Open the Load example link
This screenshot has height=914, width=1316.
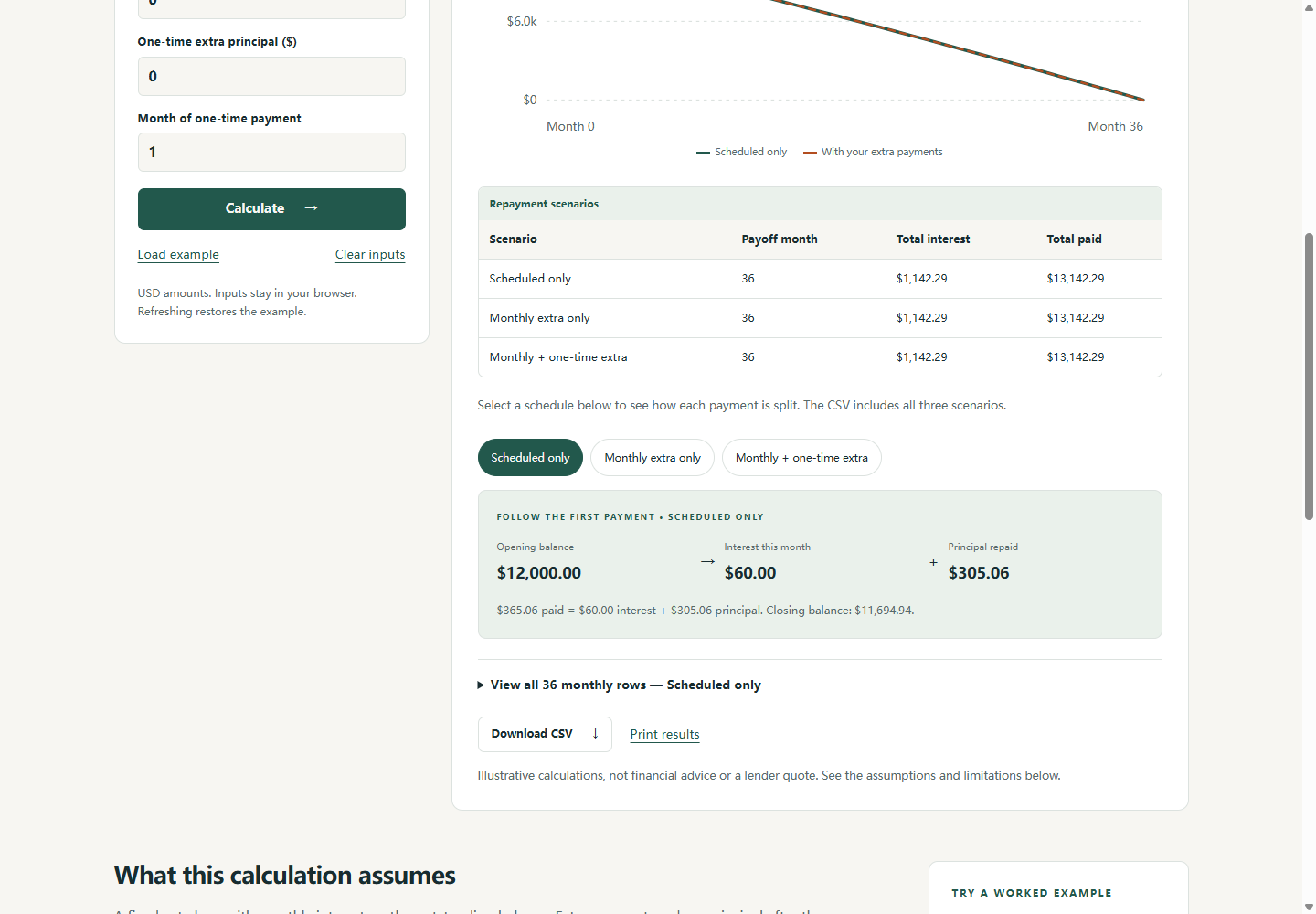(x=178, y=254)
